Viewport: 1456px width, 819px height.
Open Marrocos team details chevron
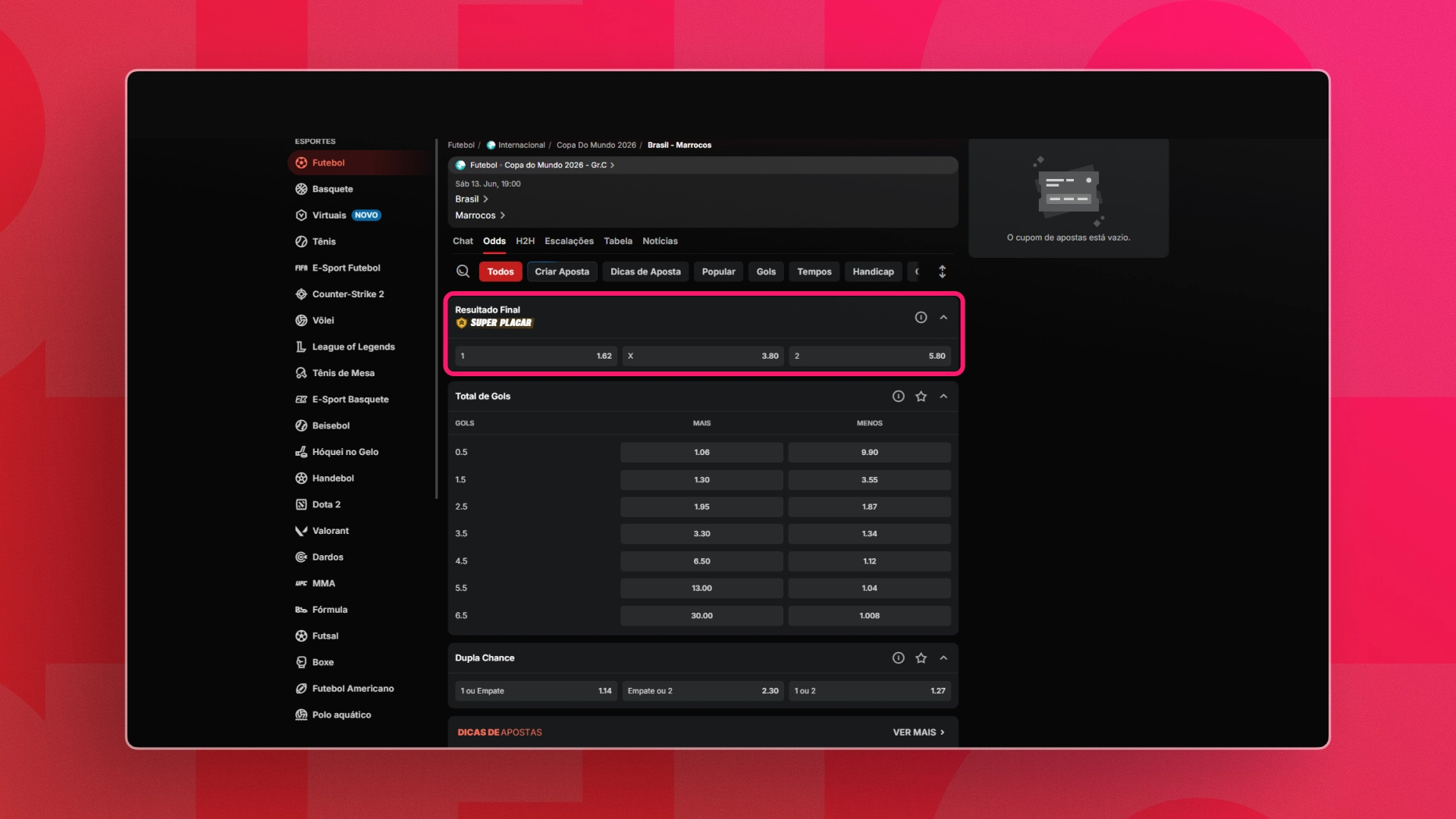pyautogui.click(x=502, y=215)
